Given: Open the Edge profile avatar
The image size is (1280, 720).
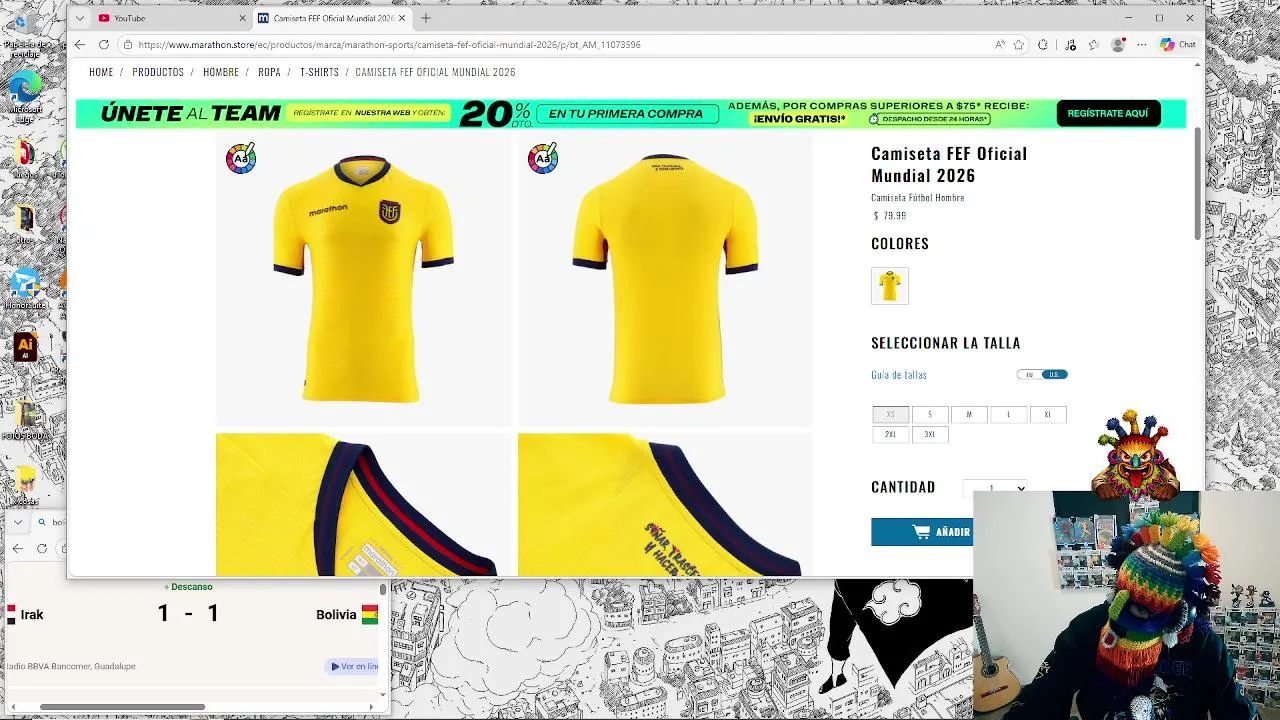Looking at the screenshot, I should pos(1118,45).
